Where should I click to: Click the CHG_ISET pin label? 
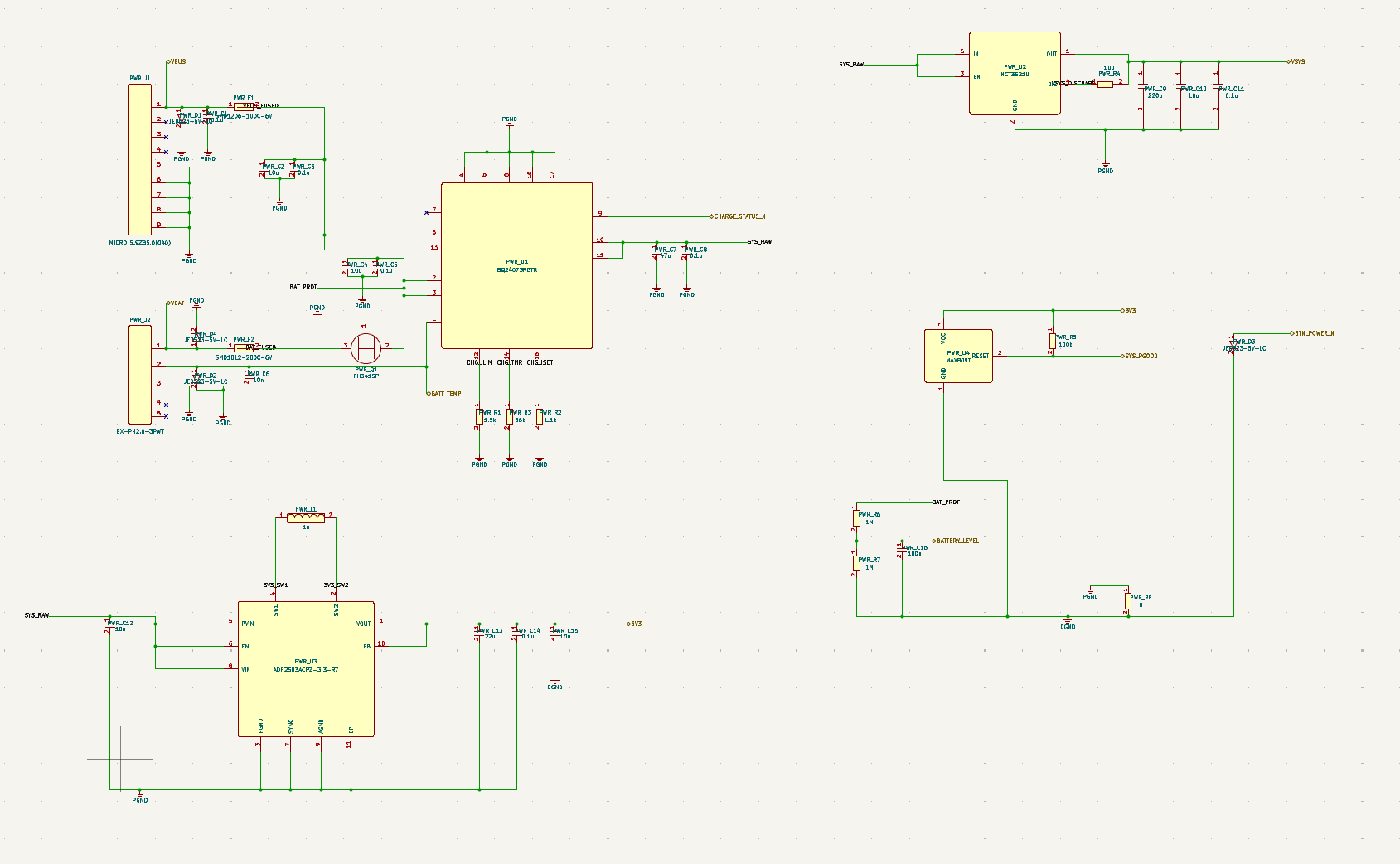tap(540, 362)
